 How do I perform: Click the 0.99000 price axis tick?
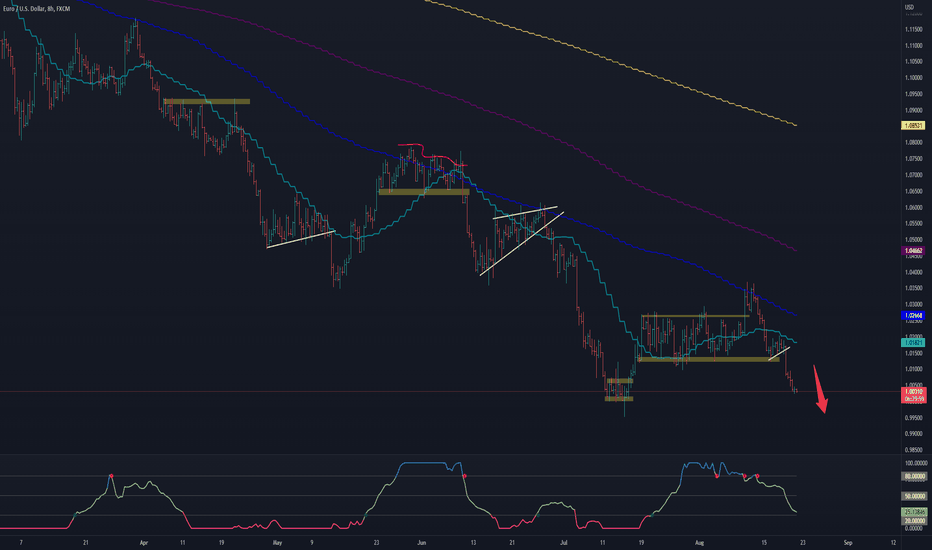pyautogui.click(x=914, y=434)
